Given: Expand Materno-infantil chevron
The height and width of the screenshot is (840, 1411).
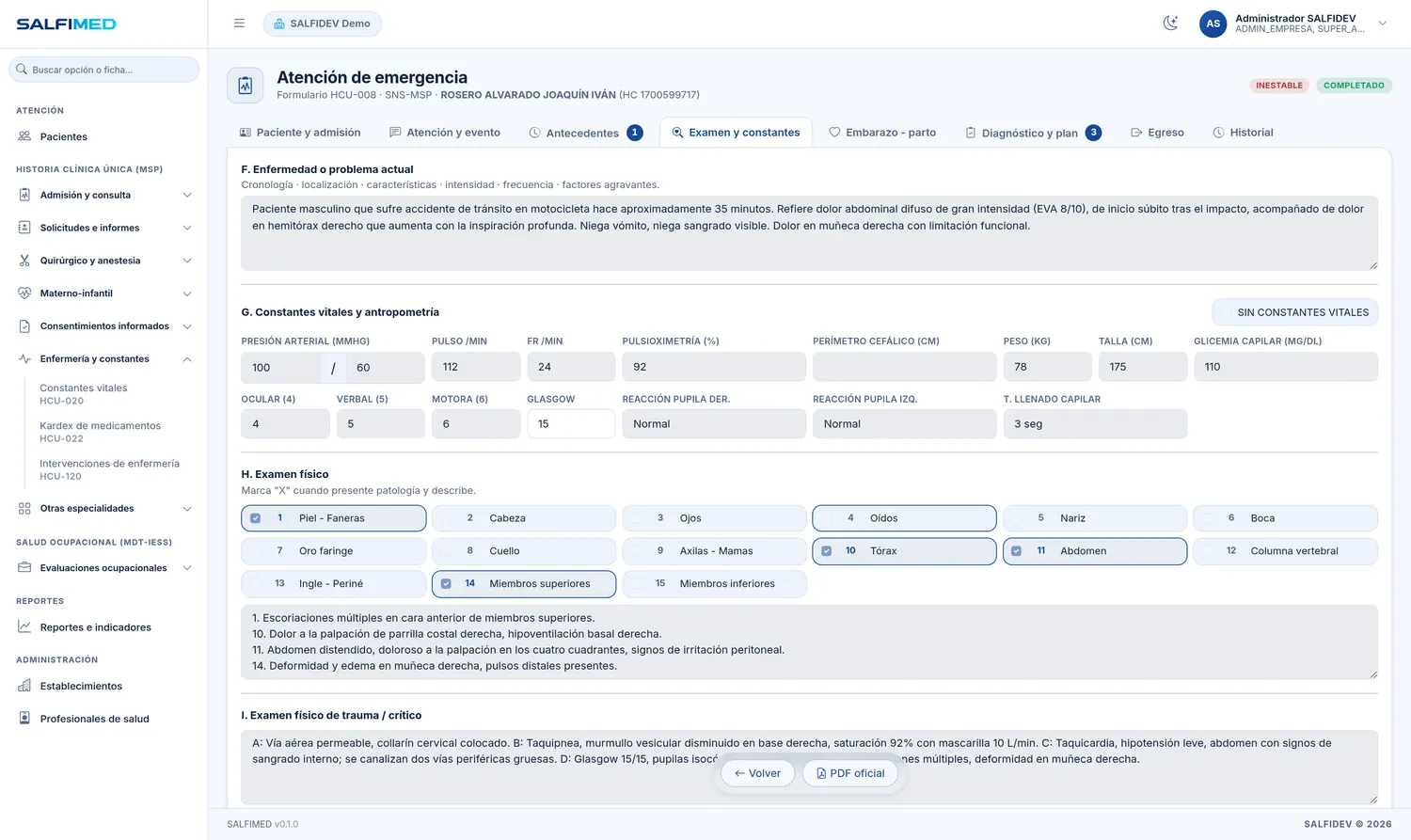Looking at the screenshot, I should [187, 293].
